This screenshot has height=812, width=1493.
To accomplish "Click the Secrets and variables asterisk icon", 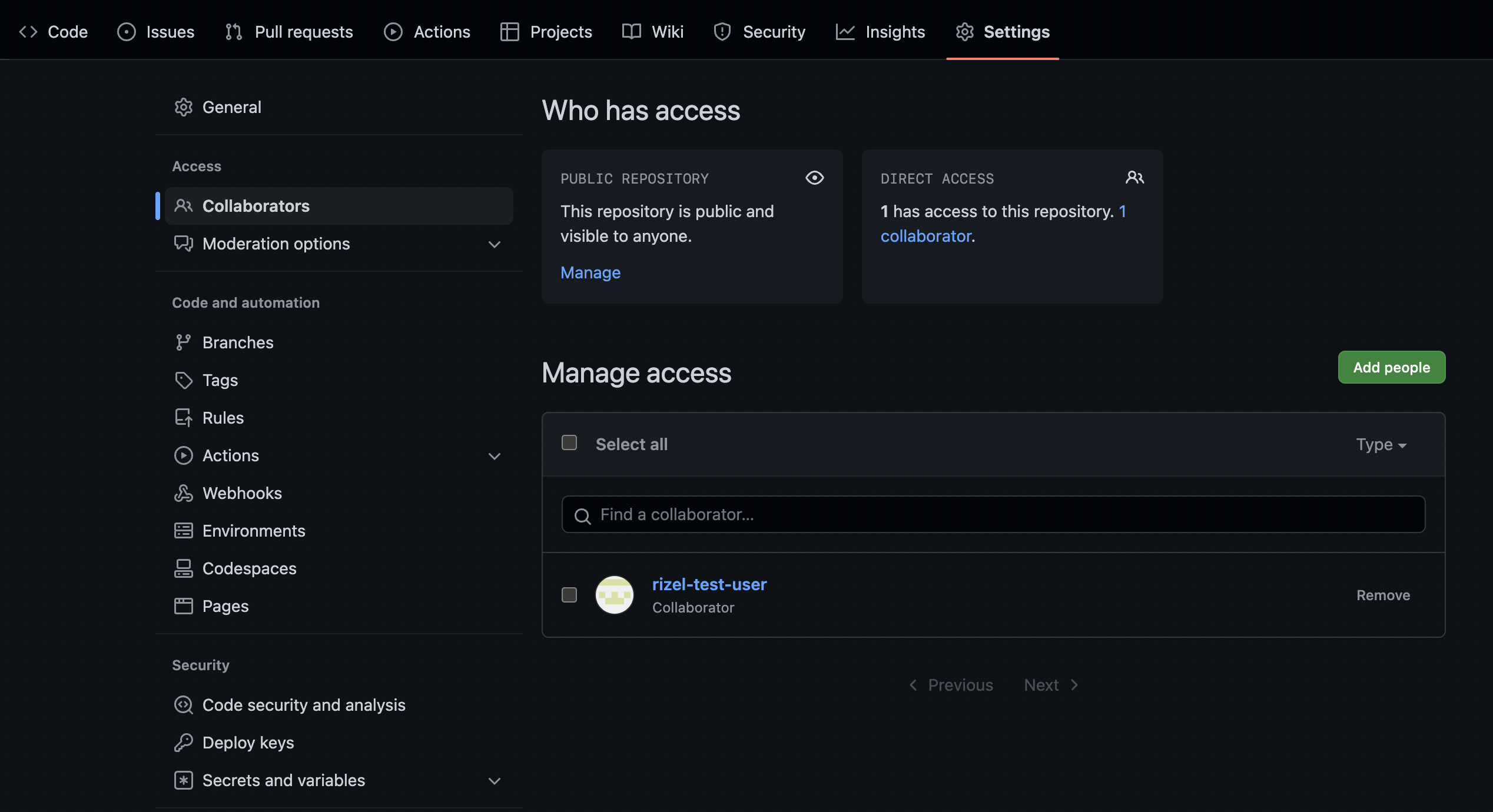I will click(x=184, y=780).
